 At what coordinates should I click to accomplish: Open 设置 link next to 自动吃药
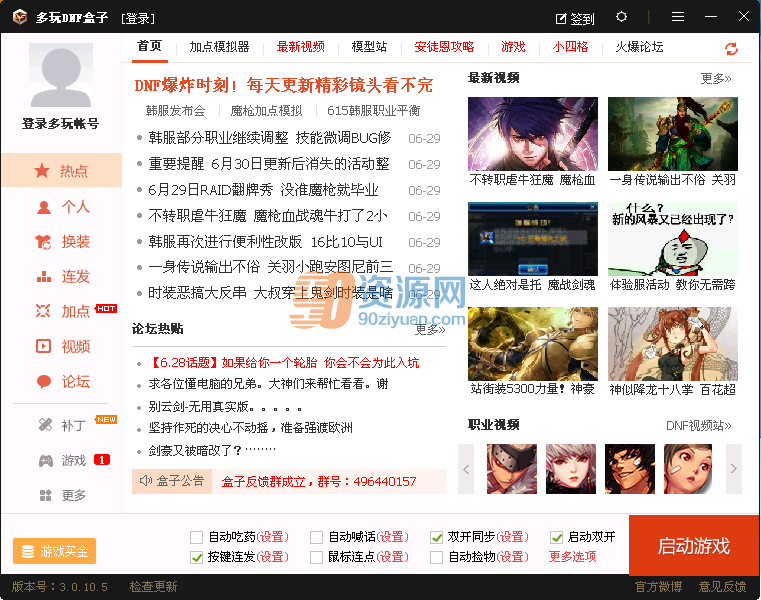[x=272, y=537]
